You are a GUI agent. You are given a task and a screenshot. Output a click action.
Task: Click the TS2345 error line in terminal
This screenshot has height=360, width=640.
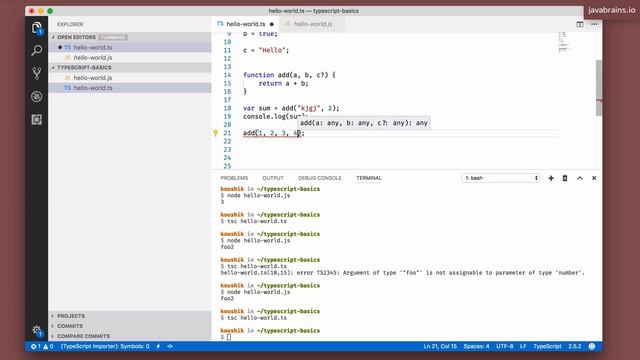click(x=402, y=273)
